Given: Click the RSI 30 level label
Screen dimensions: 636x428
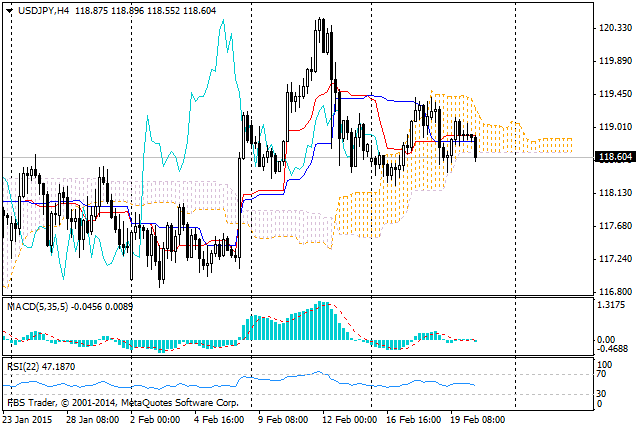Looking at the screenshot, I should click(602, 394).
